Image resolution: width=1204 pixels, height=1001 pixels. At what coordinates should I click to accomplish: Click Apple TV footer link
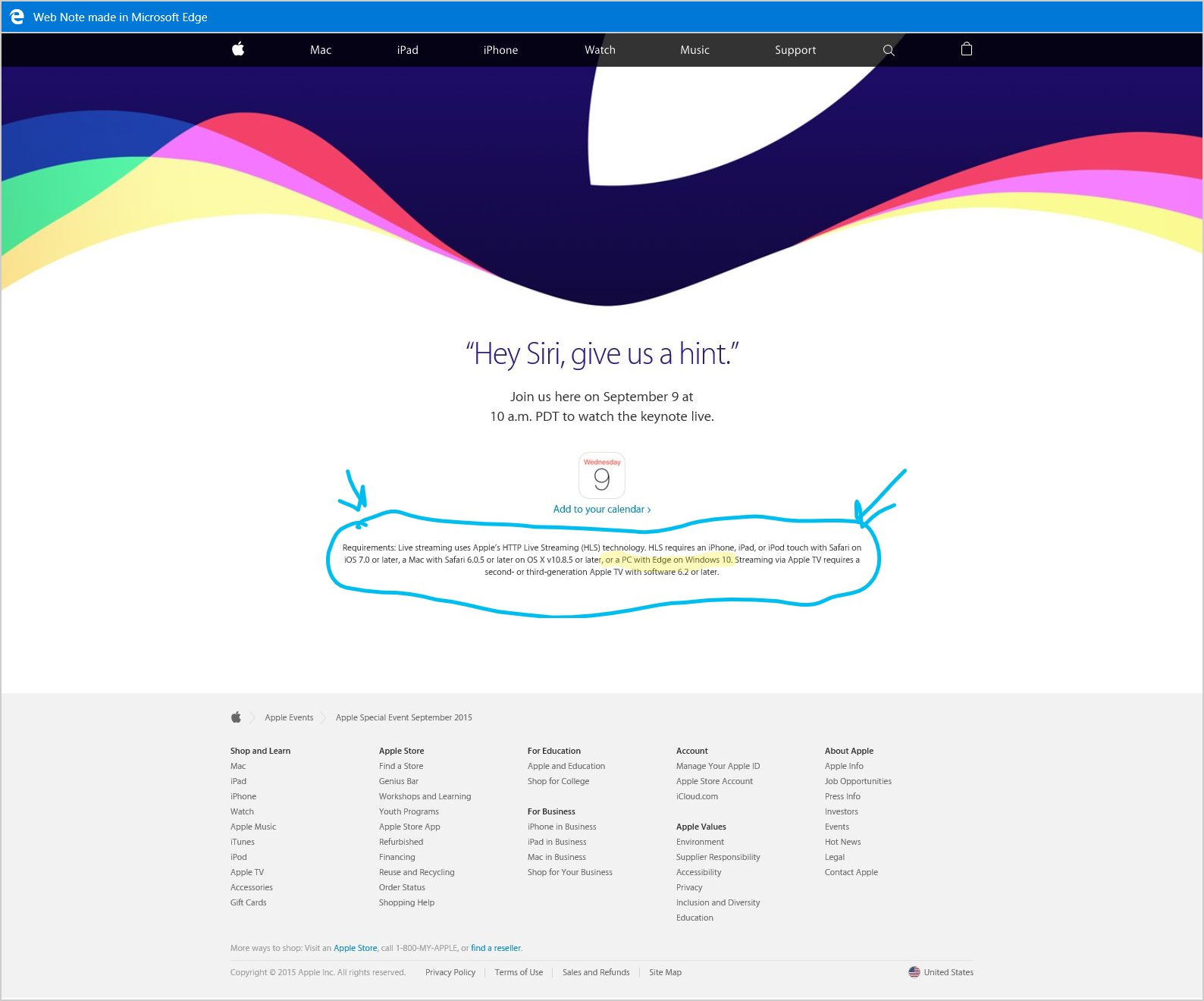[x=247, y=872]
